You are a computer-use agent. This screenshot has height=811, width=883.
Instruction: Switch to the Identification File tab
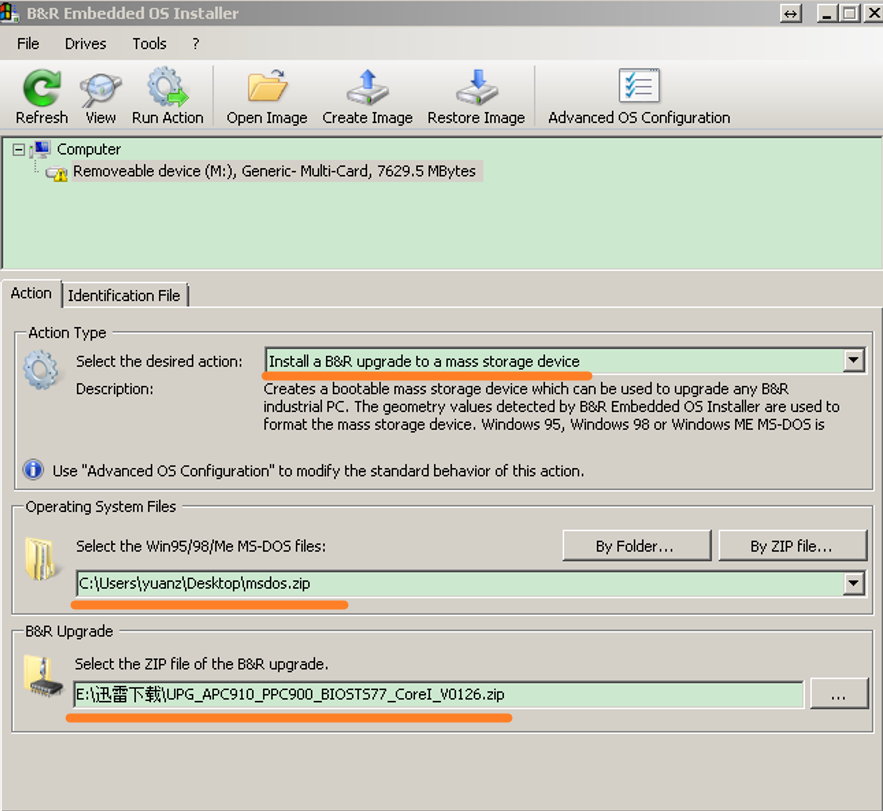pos(124,296)
